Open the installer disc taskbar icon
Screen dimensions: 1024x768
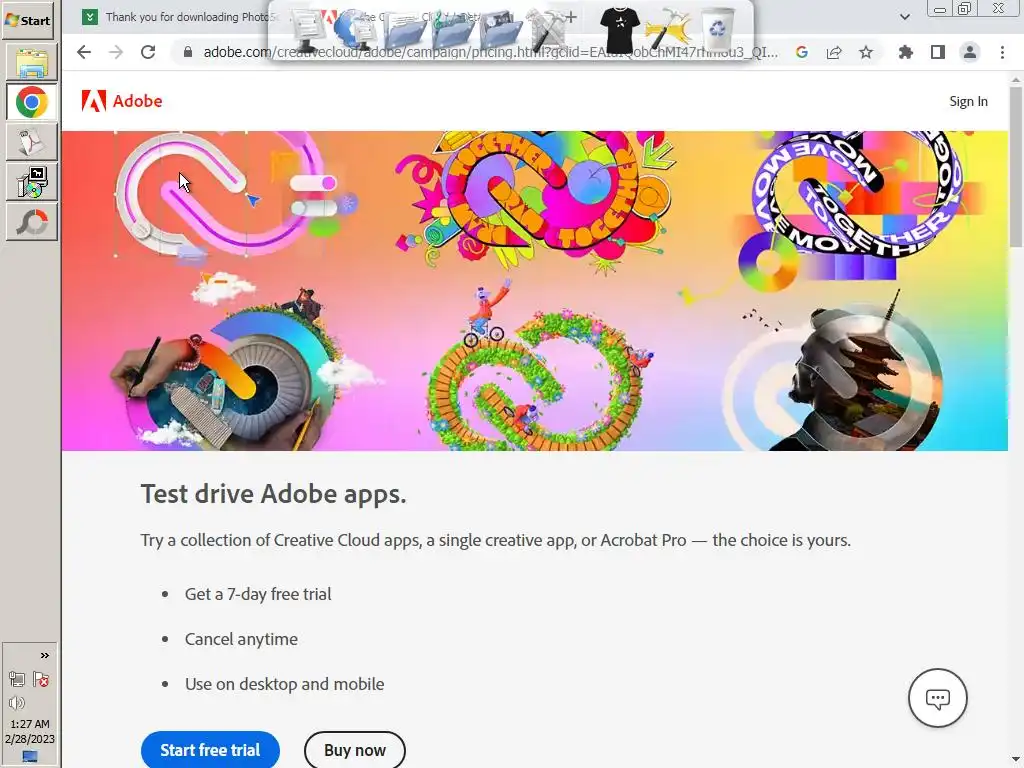click(x=31, y=182)
